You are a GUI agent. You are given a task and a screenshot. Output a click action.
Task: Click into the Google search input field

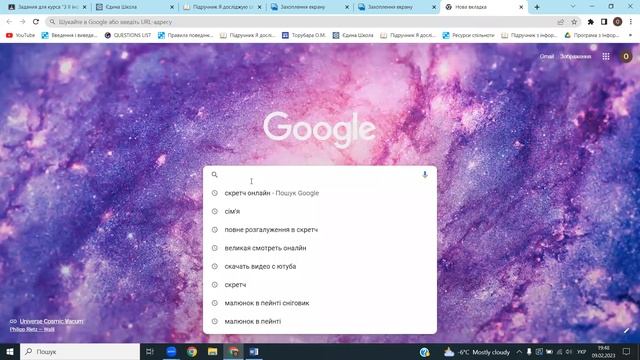tap(320, 175)
